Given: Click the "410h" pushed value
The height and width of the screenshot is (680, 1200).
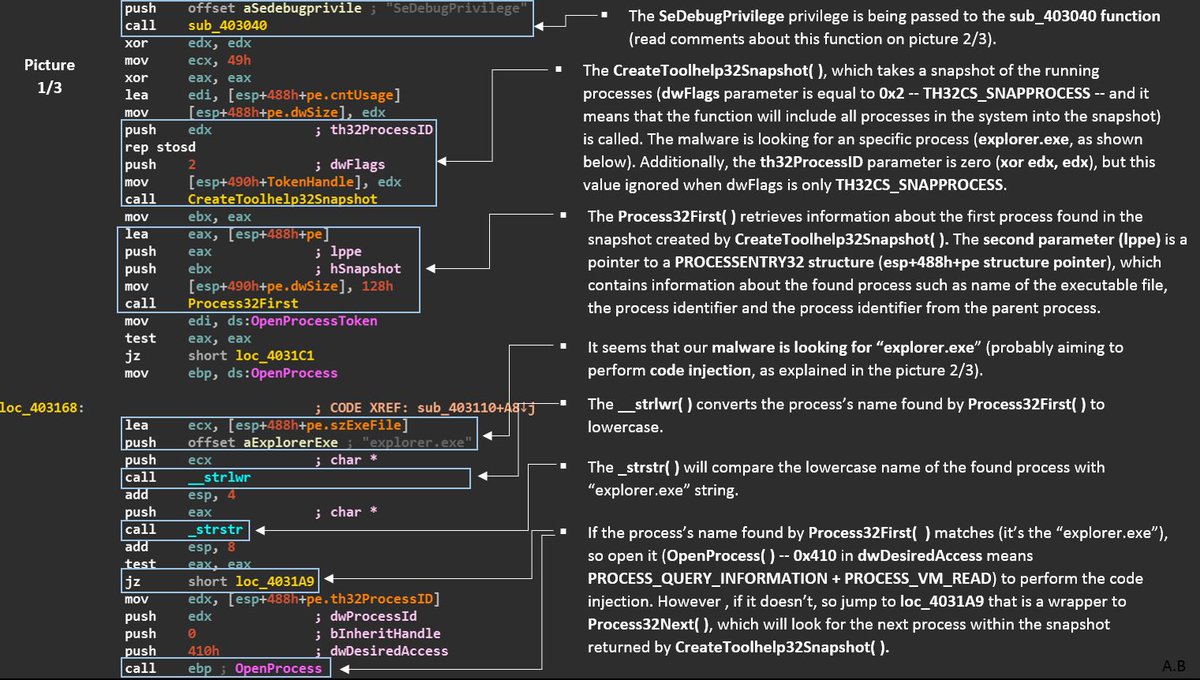Looking at the screenshot, I should click(x=203, y=651).
